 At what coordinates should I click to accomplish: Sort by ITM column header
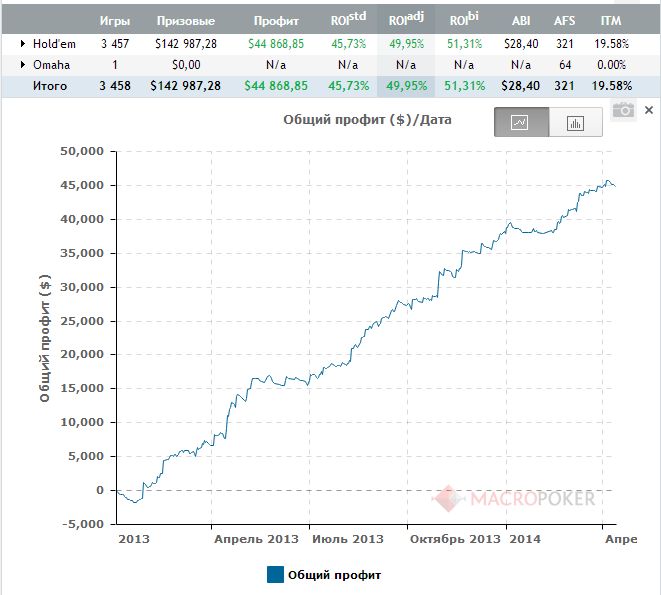tap(611, 21)
